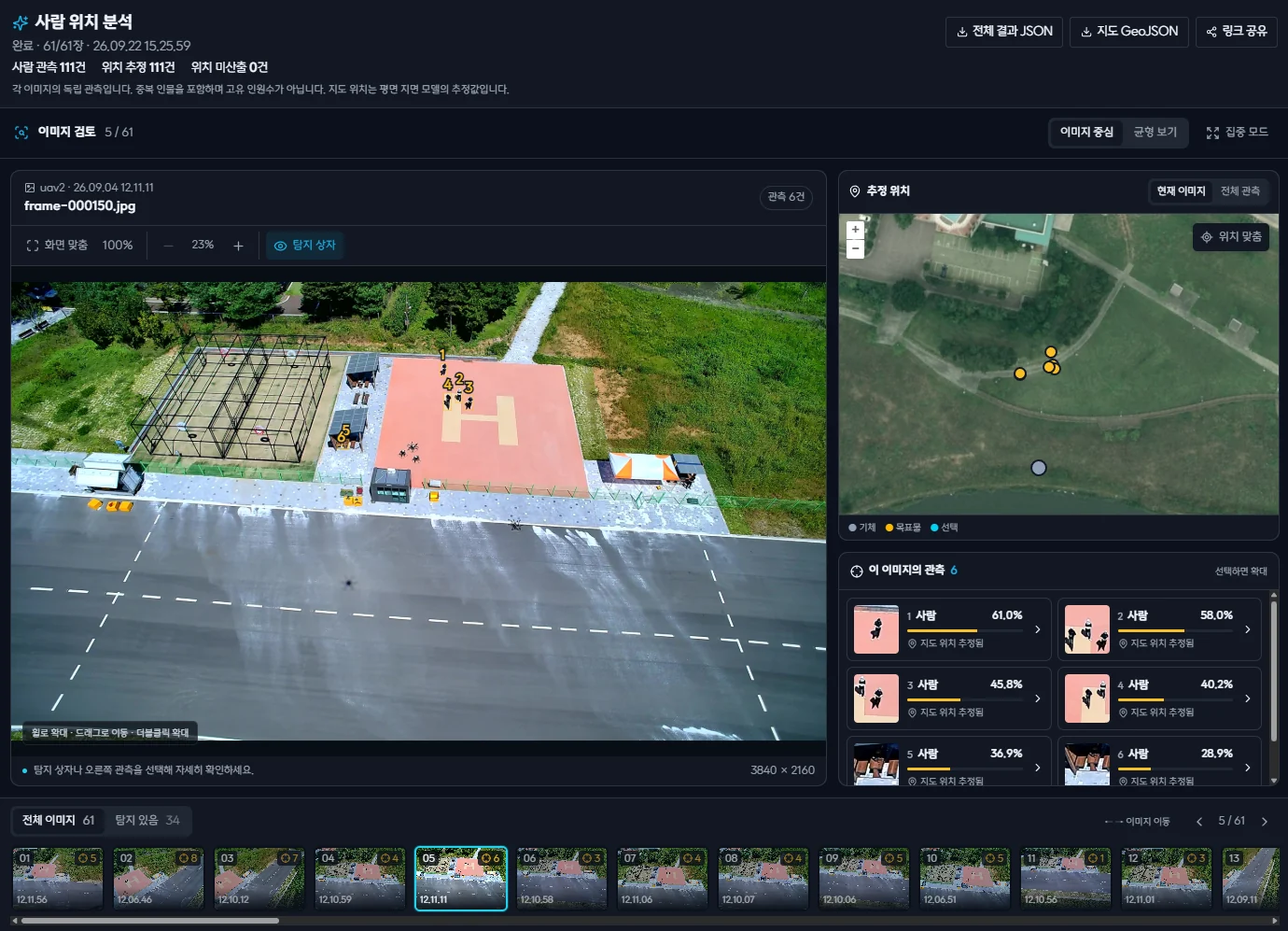The height and width of the screenshot is (931, 1288).
Task: Go to next image with right chevron
Action: (x=1265, y=822)
